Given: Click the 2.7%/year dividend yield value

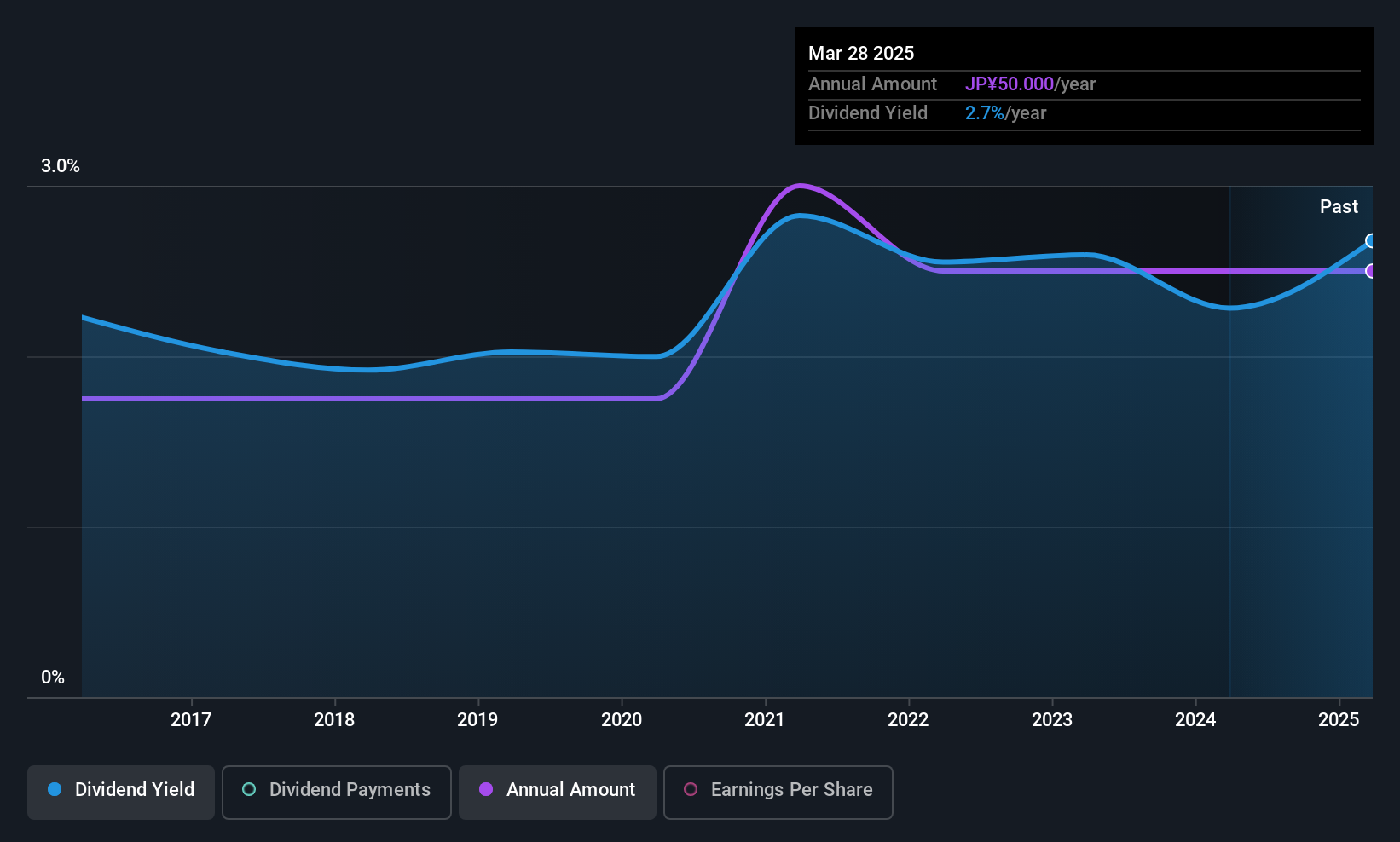Looking at the screenshot, I should pos(1005,112).
